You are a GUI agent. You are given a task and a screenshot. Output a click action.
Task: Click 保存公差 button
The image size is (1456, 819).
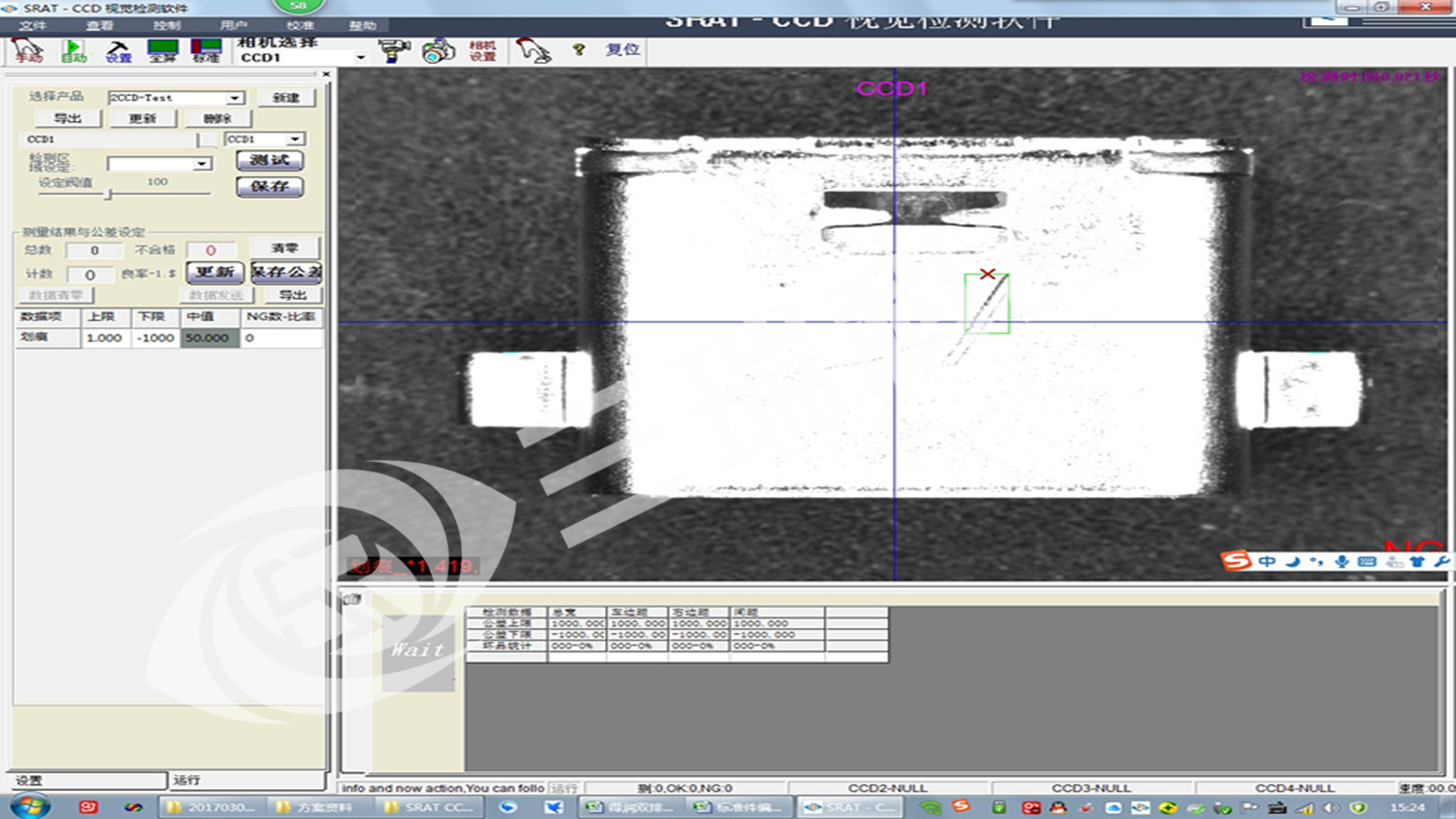(286, 273)
